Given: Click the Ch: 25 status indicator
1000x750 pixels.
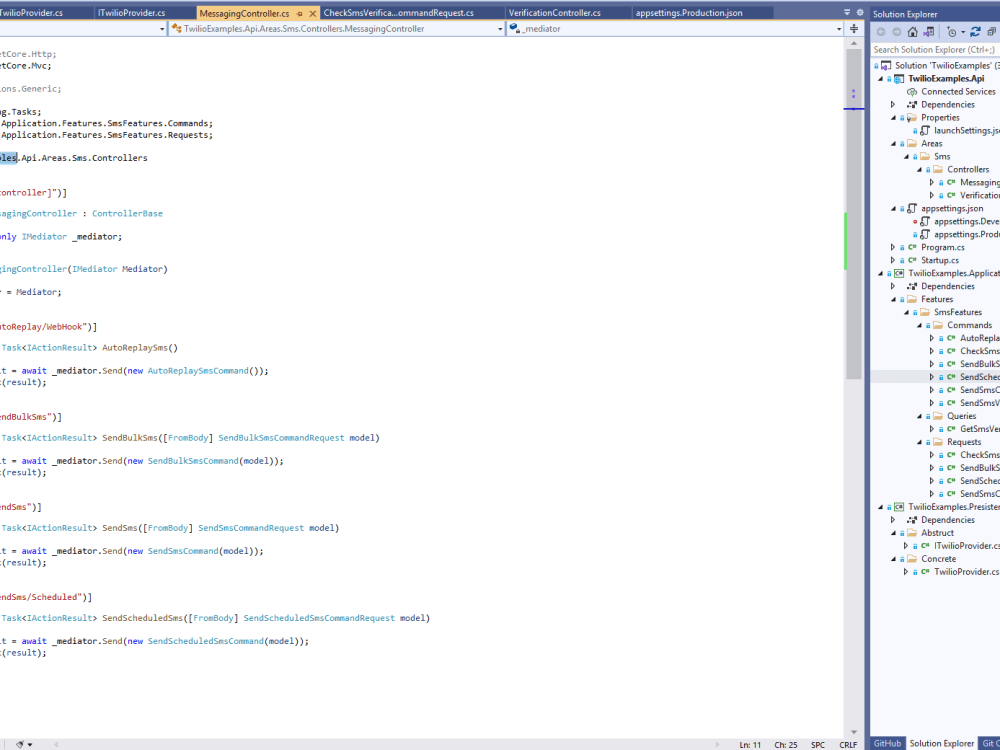Looking at the screenshot, I should (x=786, y=744).
